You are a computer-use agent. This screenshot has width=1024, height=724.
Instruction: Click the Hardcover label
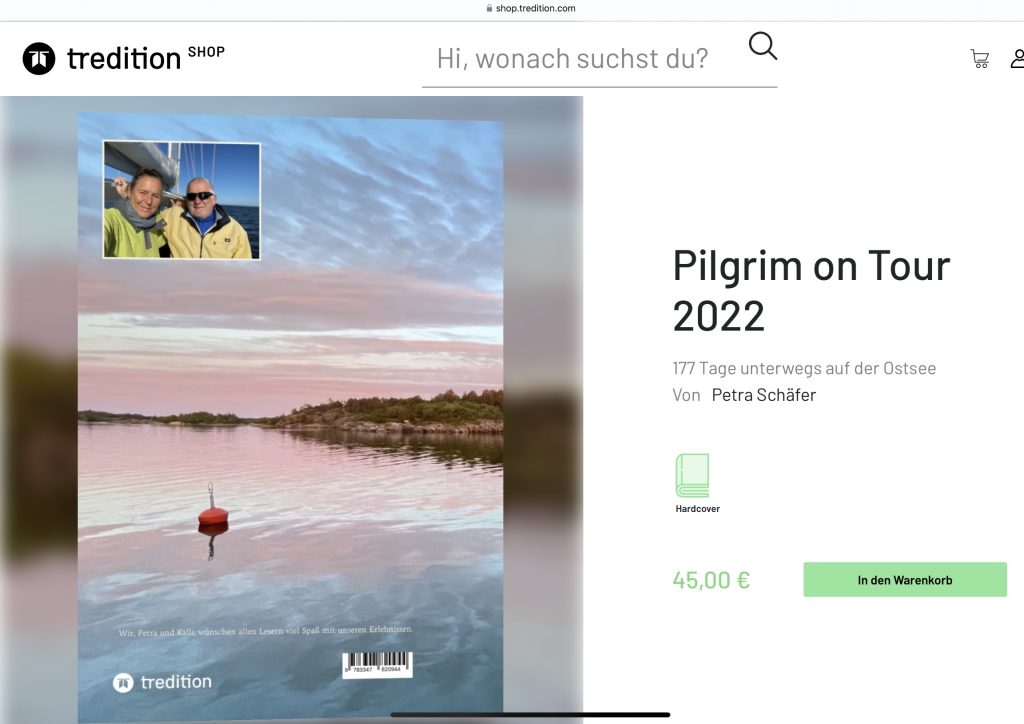tap(697, 509)
